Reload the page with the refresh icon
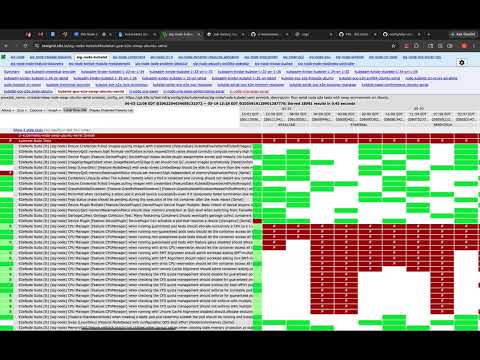This screenshot has height=360, width=480. [x=26, y=46]
